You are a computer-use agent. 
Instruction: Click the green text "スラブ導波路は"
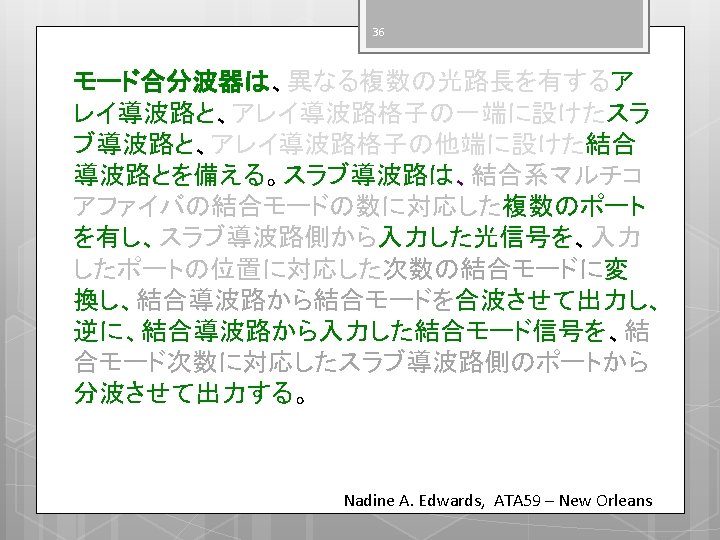(x=369, y=175)
